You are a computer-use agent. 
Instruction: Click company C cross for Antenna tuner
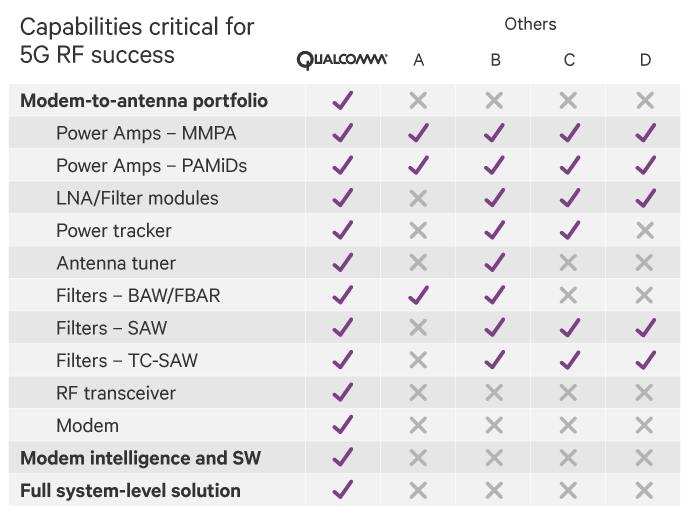569,263
